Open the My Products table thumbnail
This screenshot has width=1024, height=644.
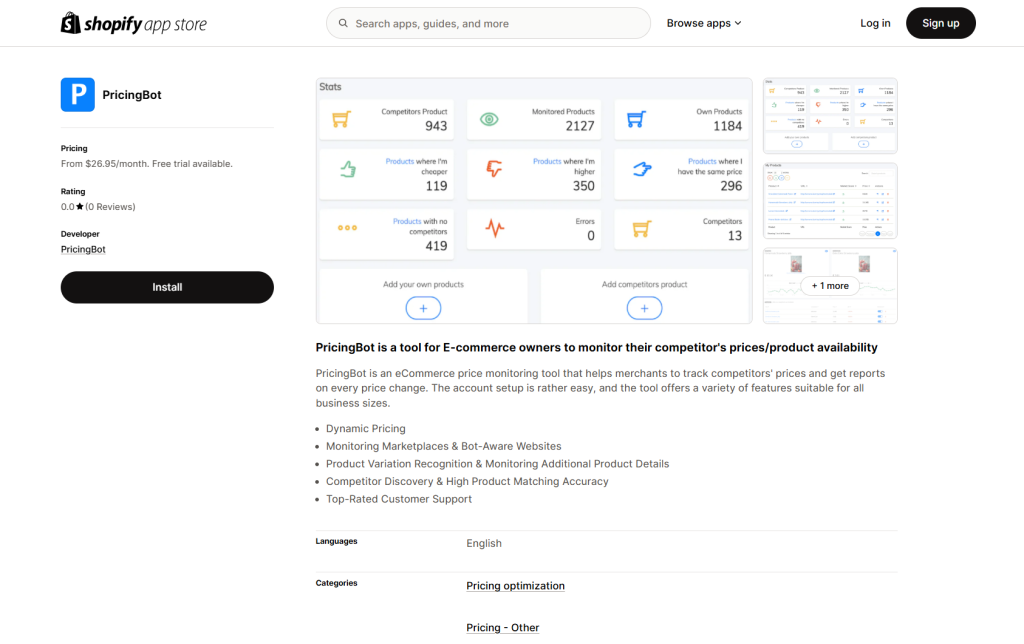pyautogui.click(x=830, y=201)
